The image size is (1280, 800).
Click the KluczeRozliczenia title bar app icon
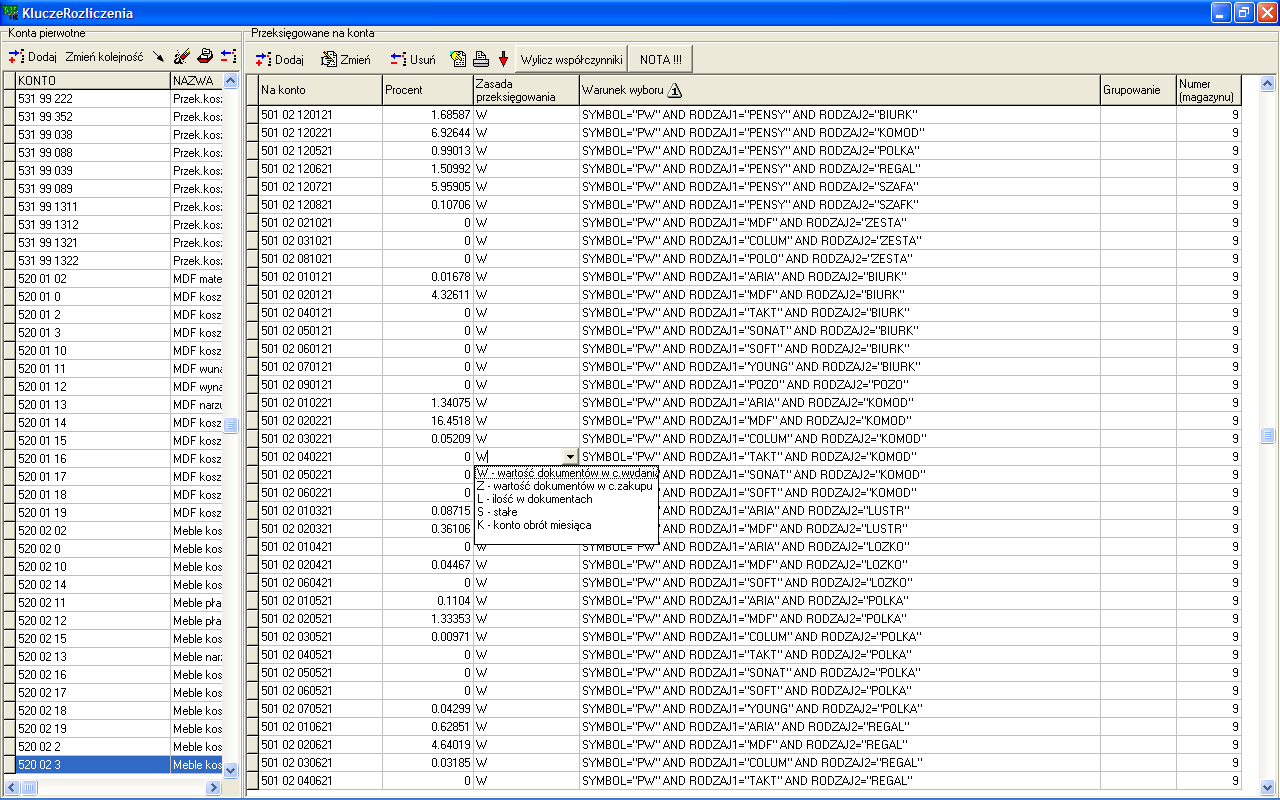pos(12,13)
